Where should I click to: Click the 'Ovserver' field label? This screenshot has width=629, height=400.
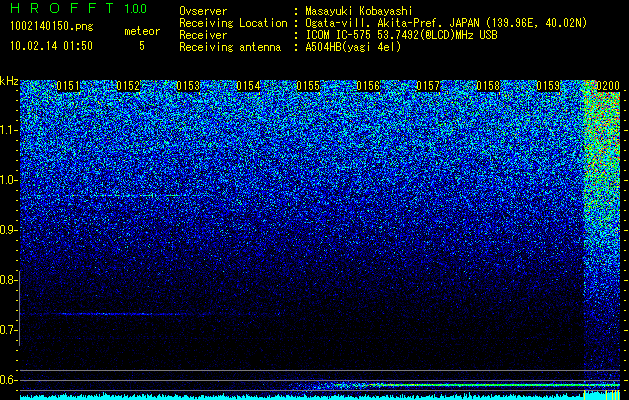pos(203,11)
